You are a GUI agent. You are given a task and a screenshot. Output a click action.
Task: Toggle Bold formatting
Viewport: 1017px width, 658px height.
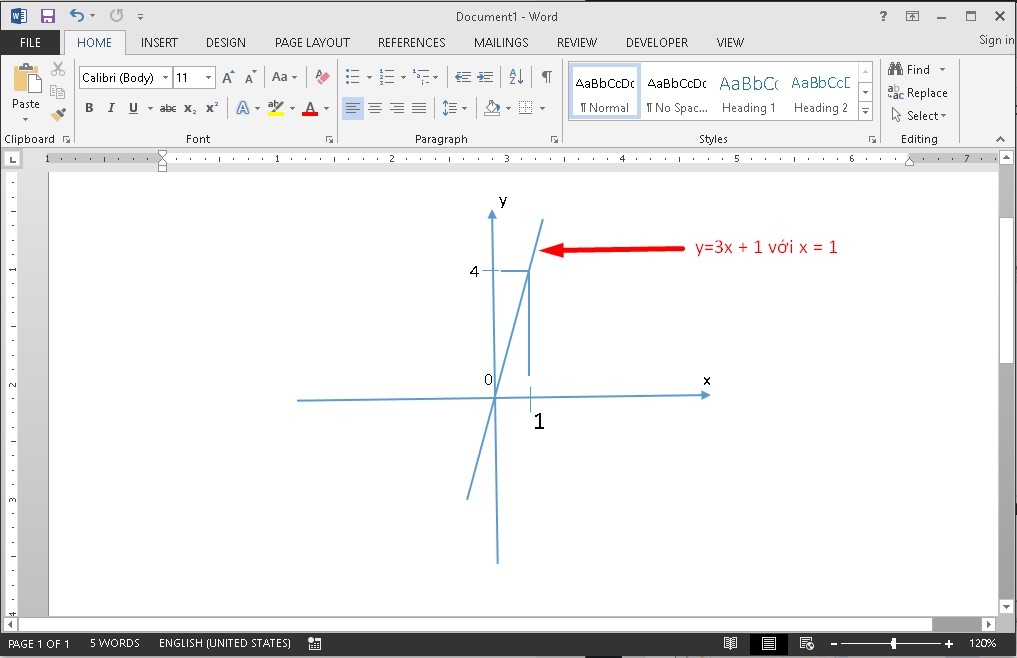[x=90, y=108]
